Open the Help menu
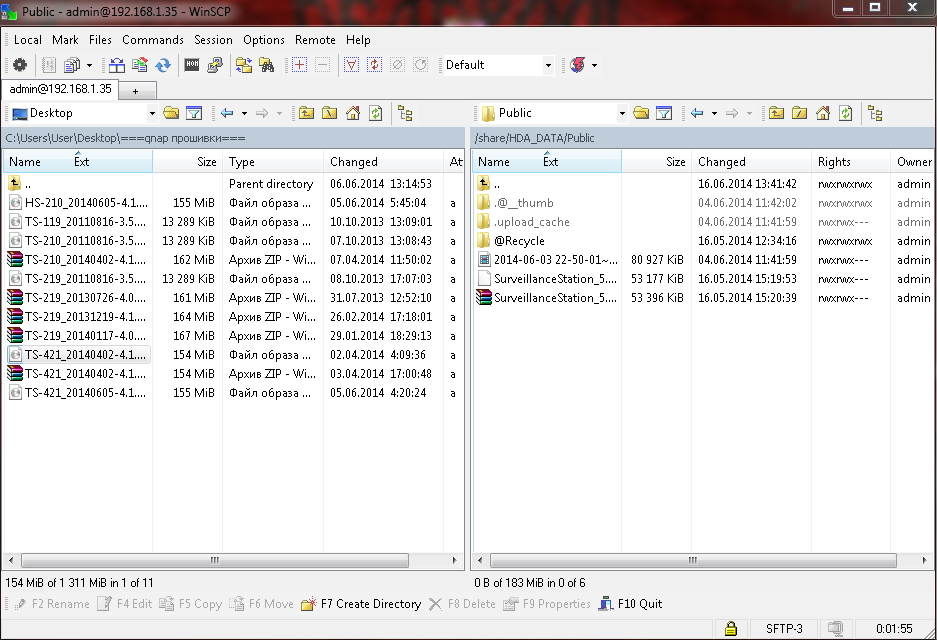The width and height of the screenshot is (937, 640). (358, 40)
